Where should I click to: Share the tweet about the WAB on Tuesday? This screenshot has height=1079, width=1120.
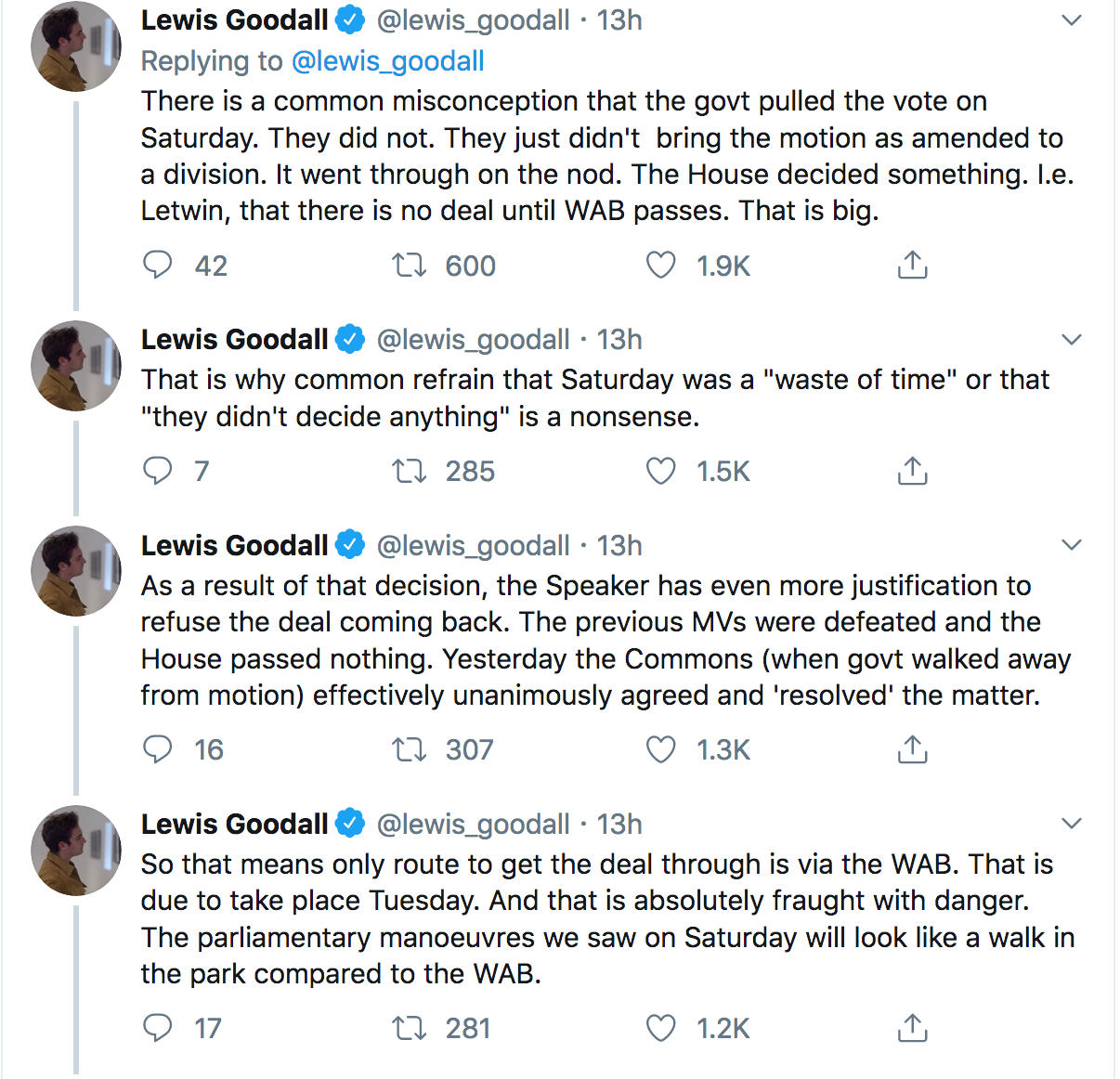(x=912, y=1028)
